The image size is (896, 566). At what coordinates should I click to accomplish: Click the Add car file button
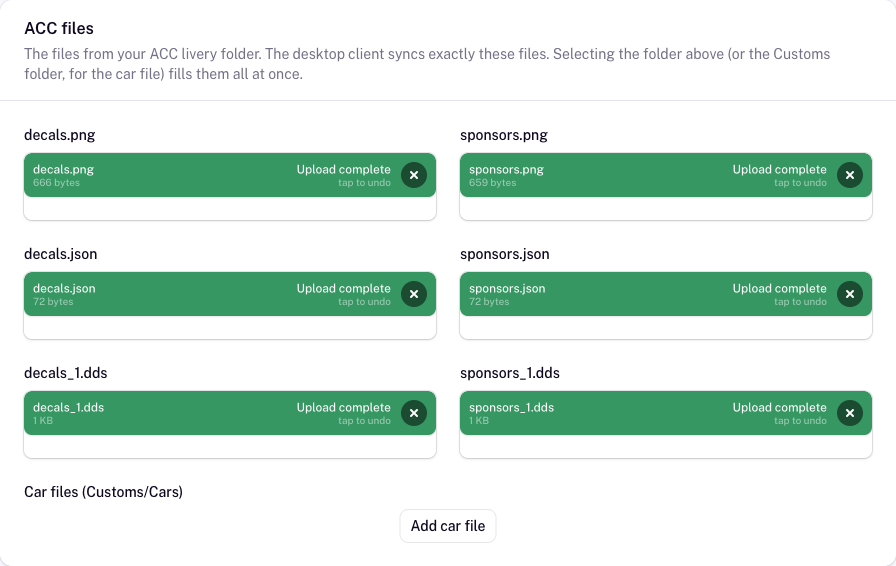pyautogui.click(x=448, y=526)
